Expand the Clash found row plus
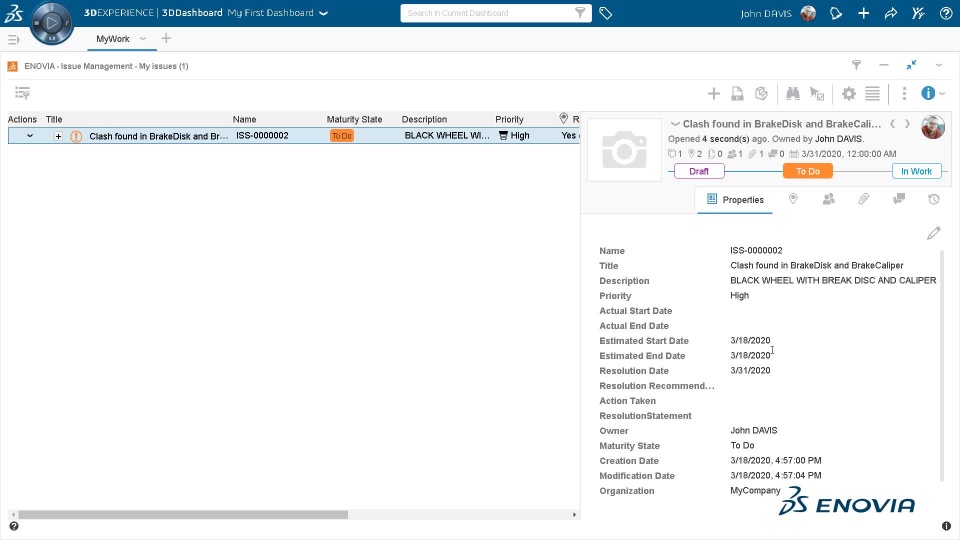This screenshot has width=960, height=540. pyautogui.click(x=58, y=137)
